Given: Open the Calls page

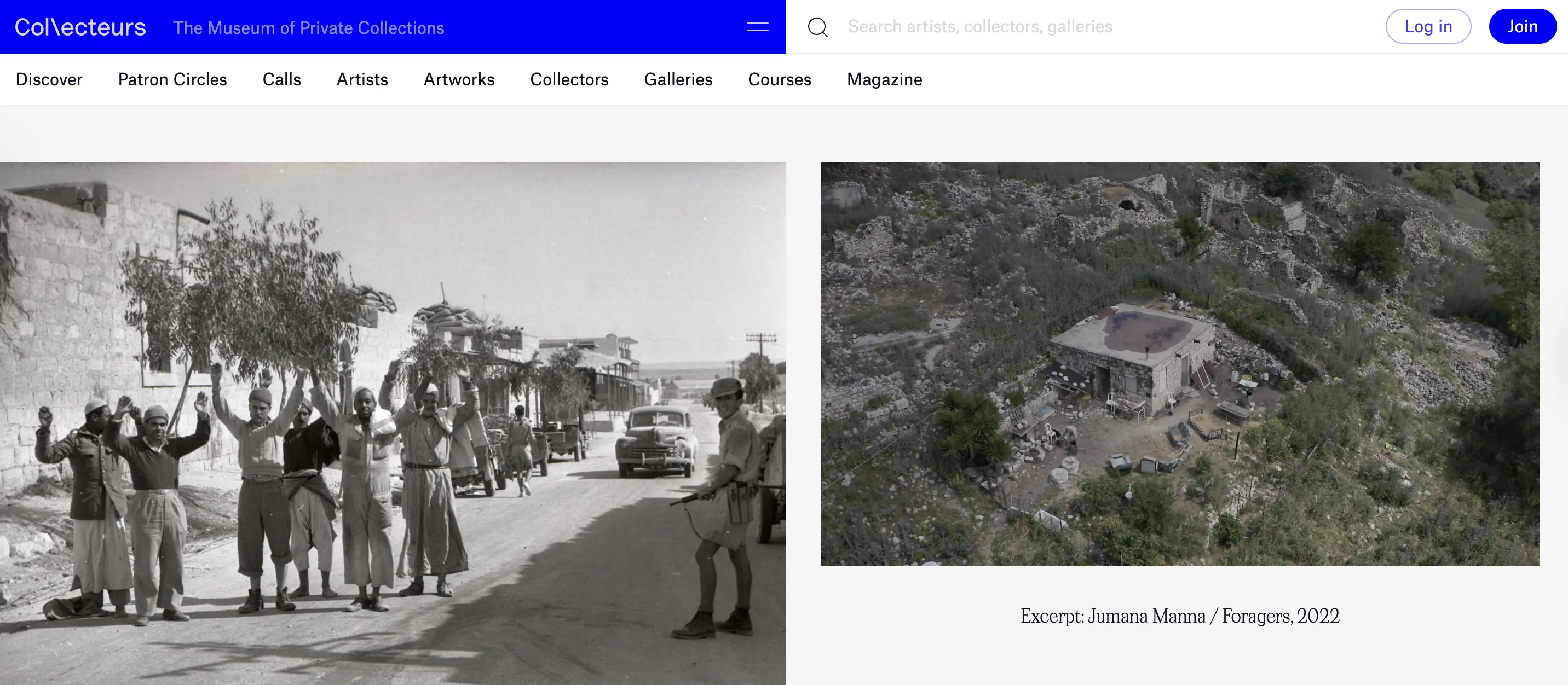Looking at the screenshot, I should click(281, 79).
